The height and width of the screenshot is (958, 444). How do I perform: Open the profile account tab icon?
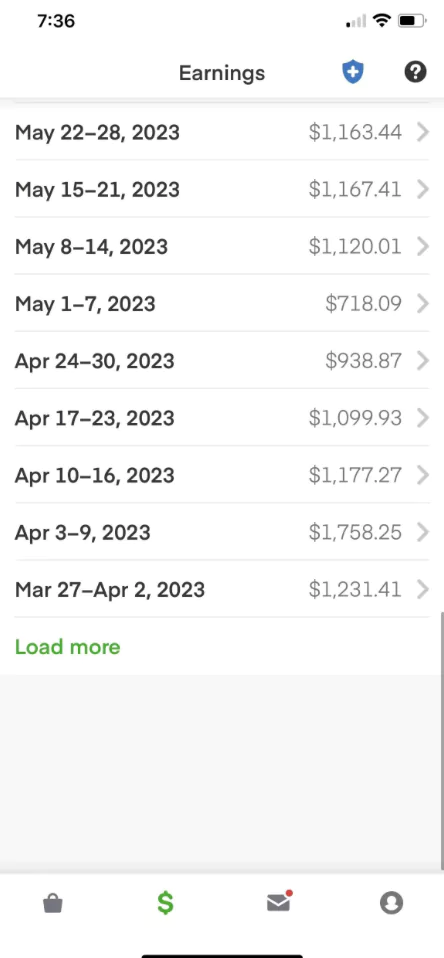[x=391, y=903]
